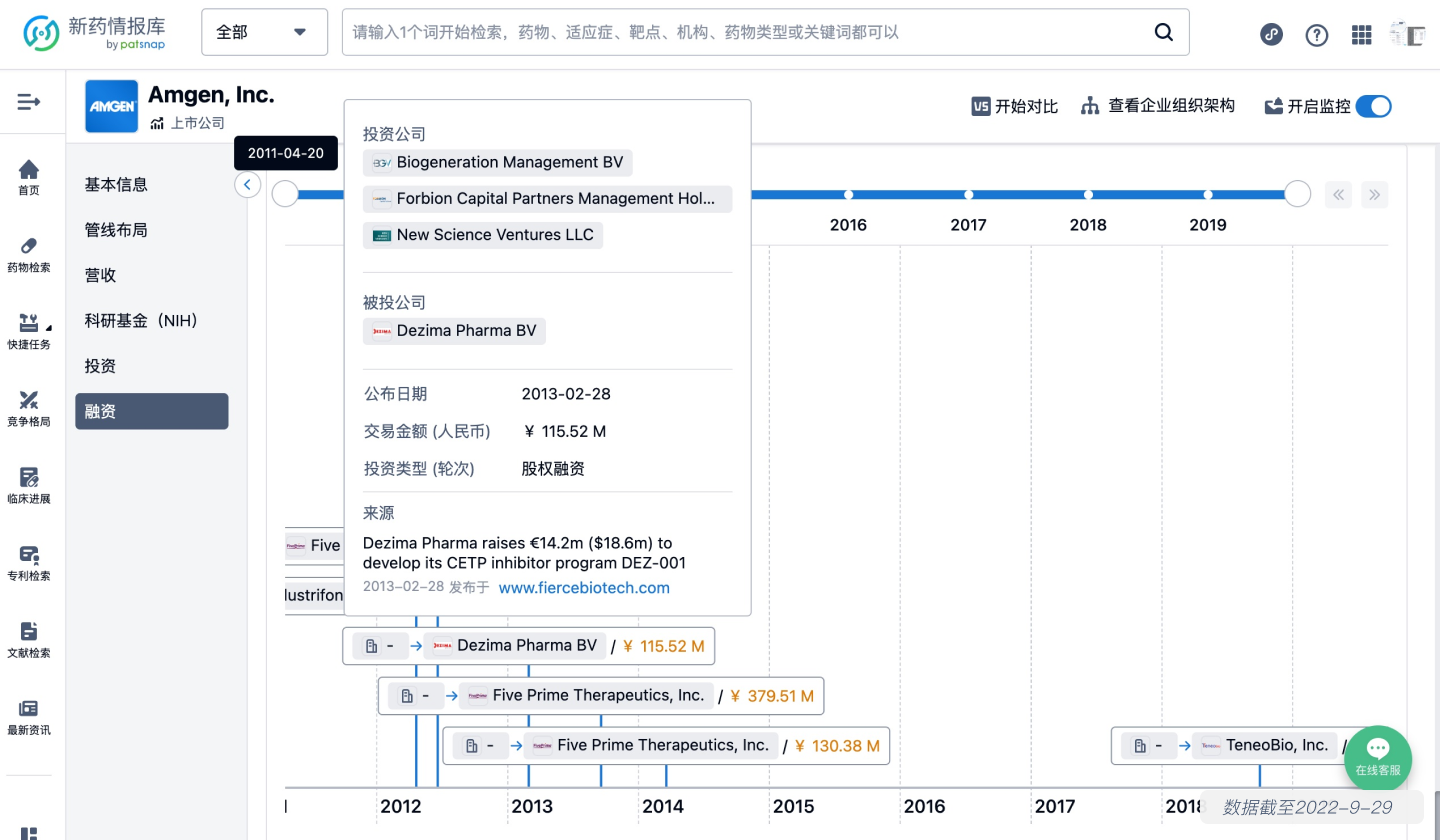
Task: Select 营收 section
Action: 151,275
